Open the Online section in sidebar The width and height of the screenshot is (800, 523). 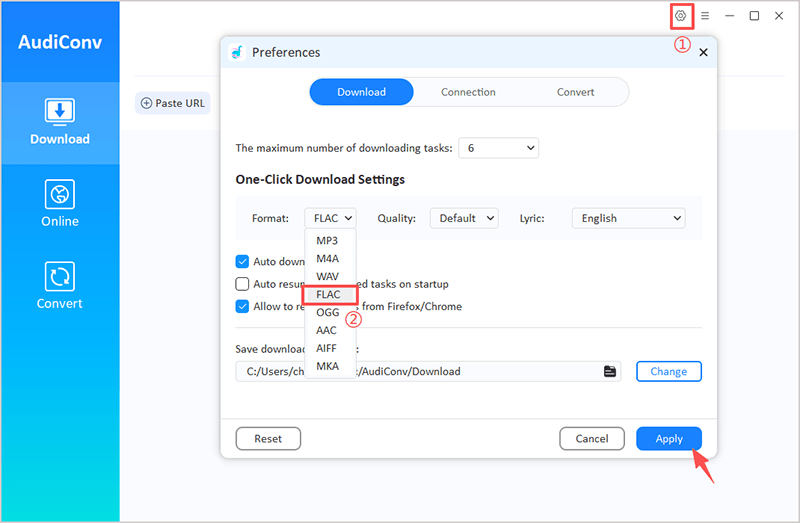(x=60, y=204)
